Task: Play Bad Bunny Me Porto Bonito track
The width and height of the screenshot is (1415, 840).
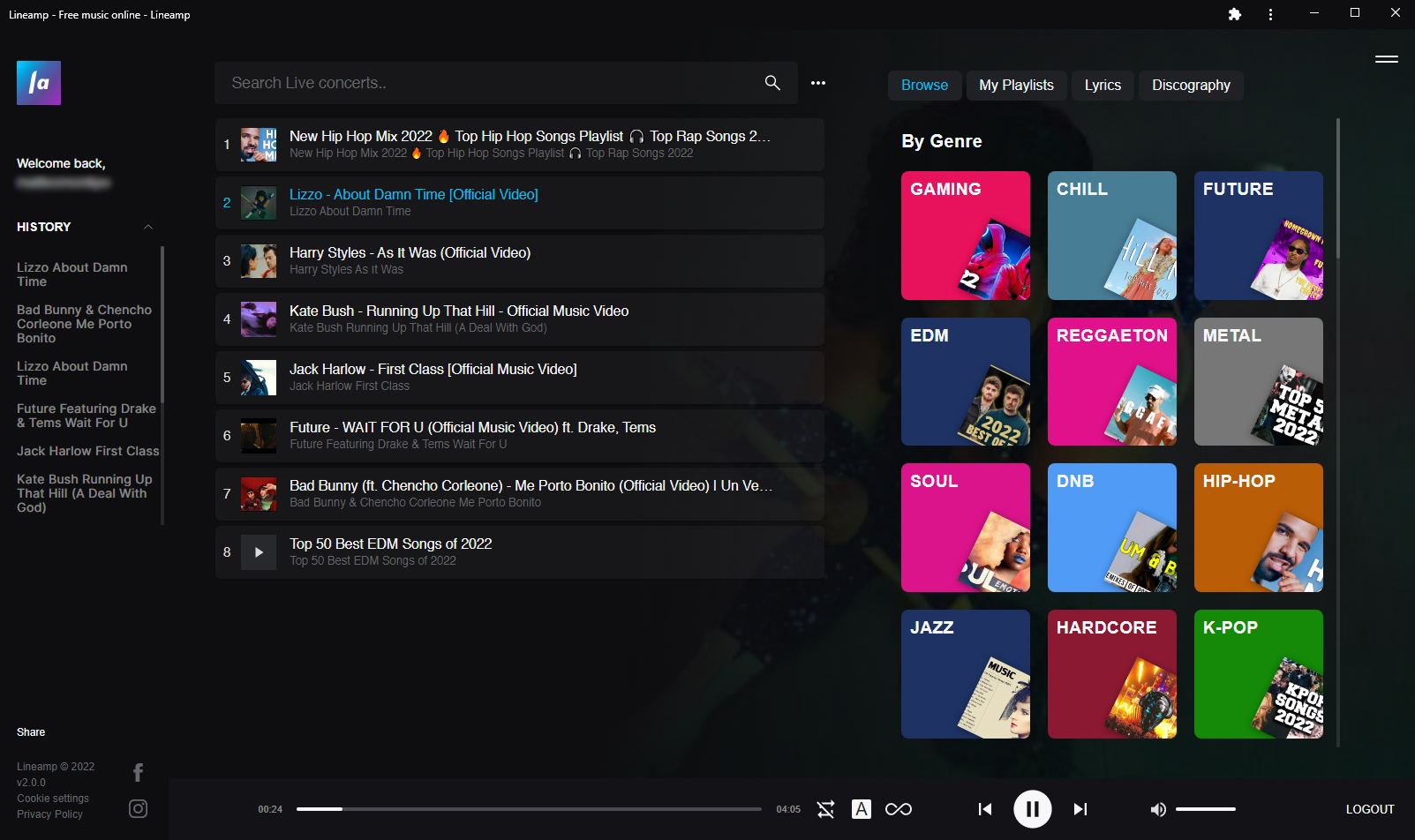Action: click(x=520, y=494)
